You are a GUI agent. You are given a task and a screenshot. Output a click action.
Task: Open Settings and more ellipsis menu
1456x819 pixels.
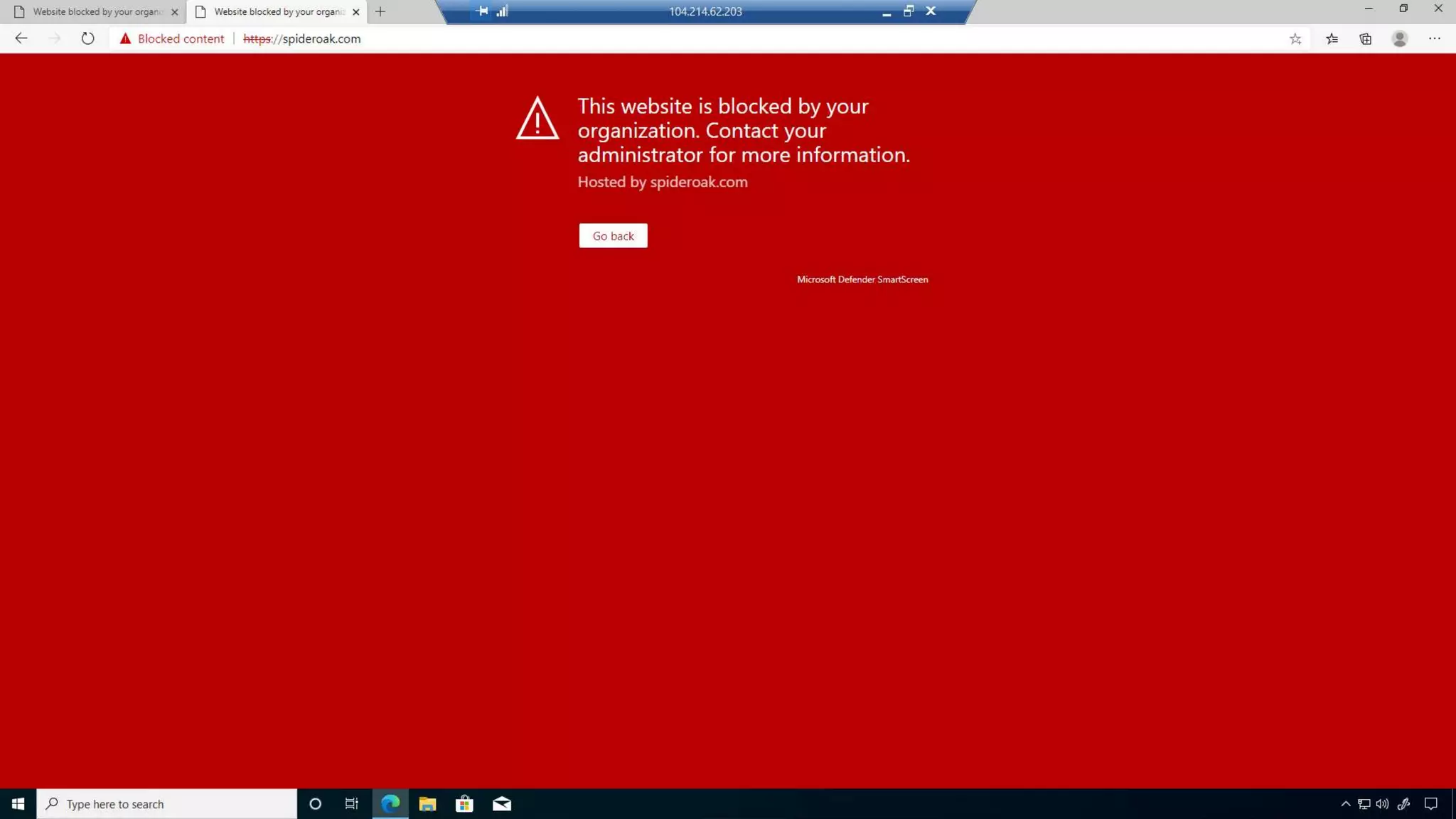(x=1434, y=39)
